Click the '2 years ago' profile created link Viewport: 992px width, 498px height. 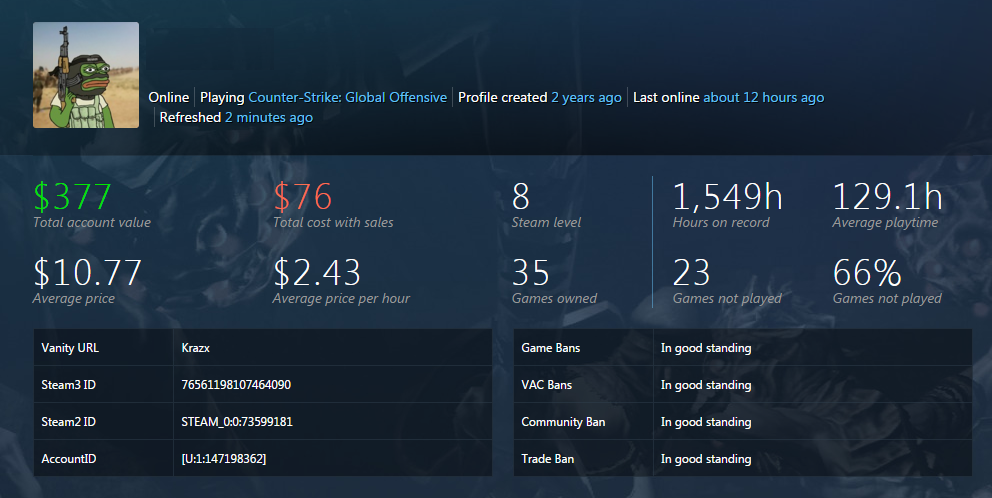point(586,97)
